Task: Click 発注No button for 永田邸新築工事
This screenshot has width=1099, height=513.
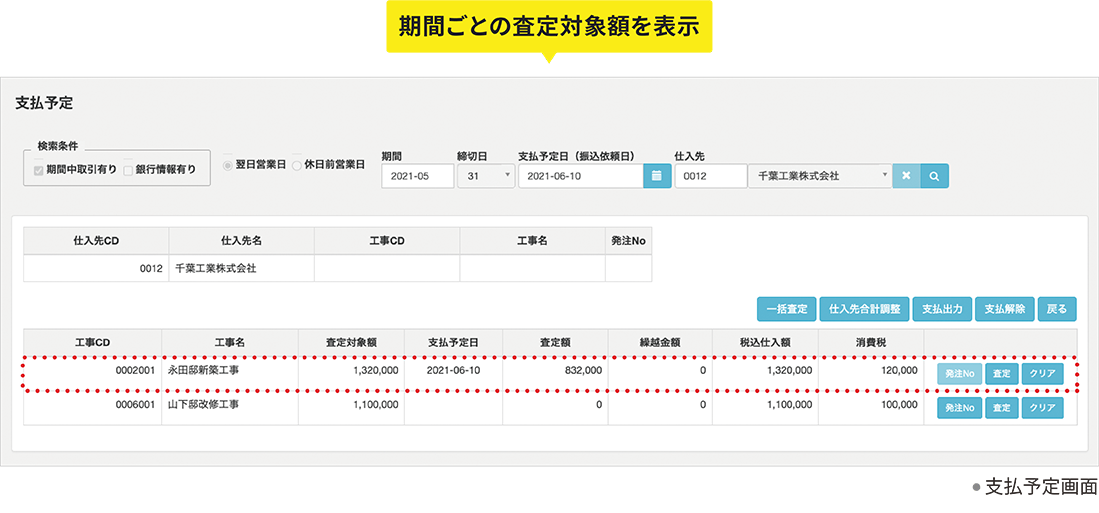Action: click(x=960, y=374)
